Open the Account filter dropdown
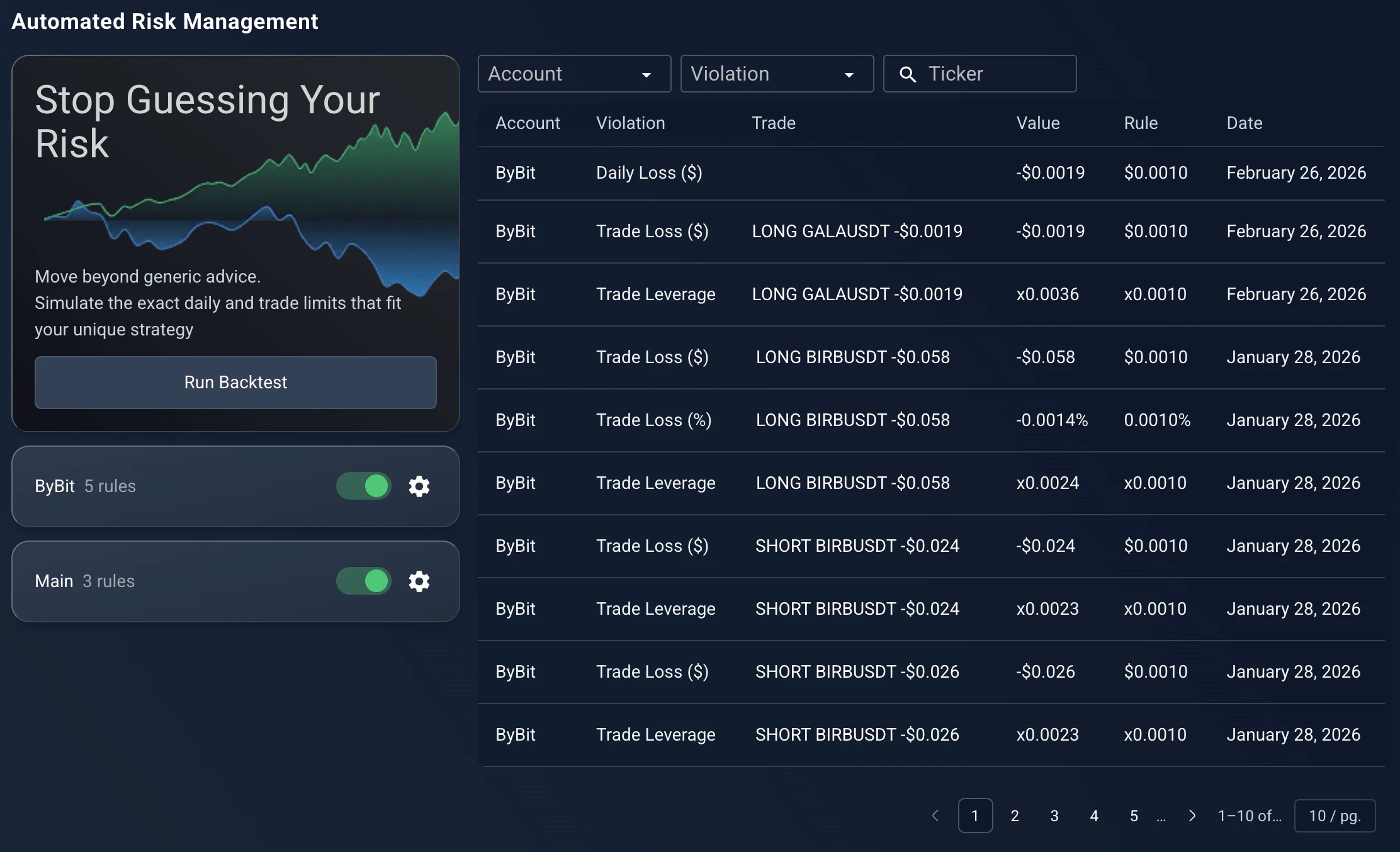 574,74
